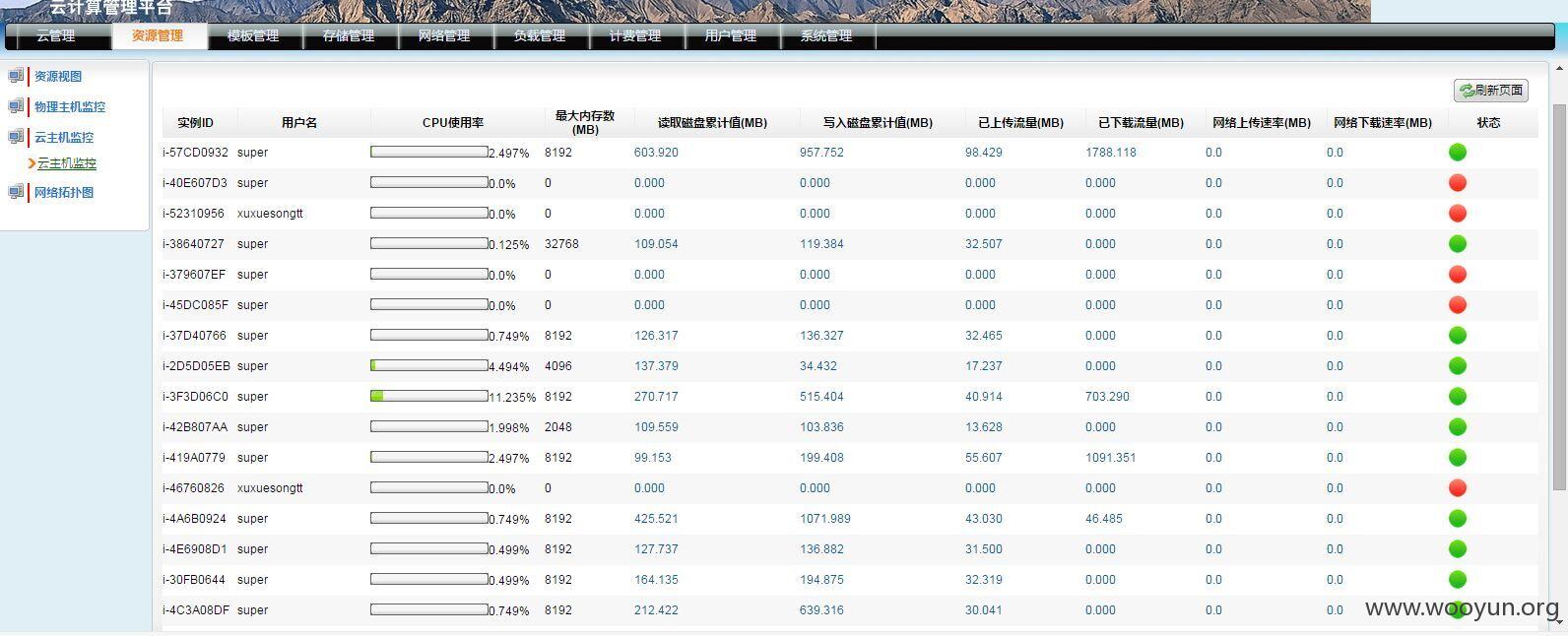Select the 资源管理 tab
This screenshot has height=636, width=1568.
[x=158, y=35]
